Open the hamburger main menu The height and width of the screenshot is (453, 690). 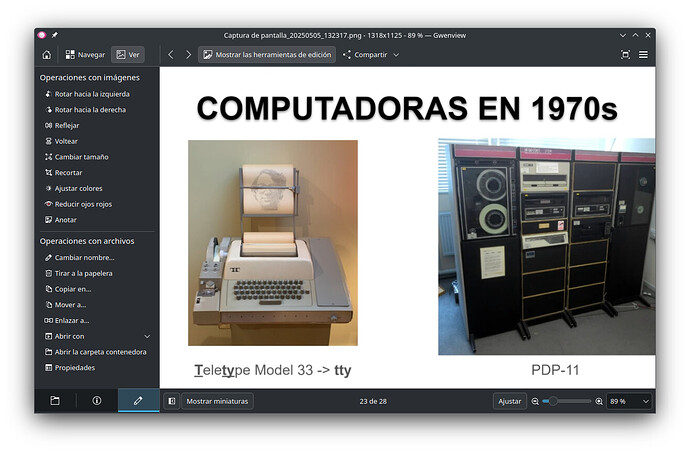pyautogui.click(x=643, y=55)
